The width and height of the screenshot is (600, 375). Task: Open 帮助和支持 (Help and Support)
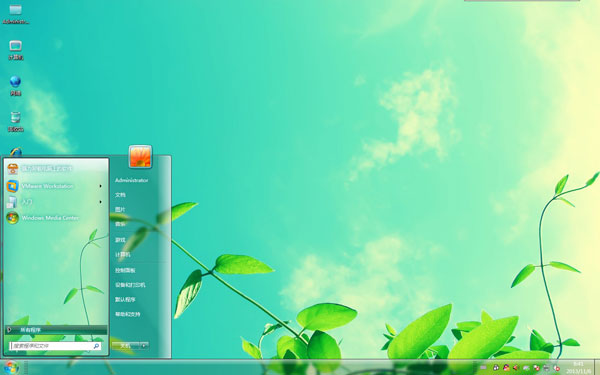127,314
